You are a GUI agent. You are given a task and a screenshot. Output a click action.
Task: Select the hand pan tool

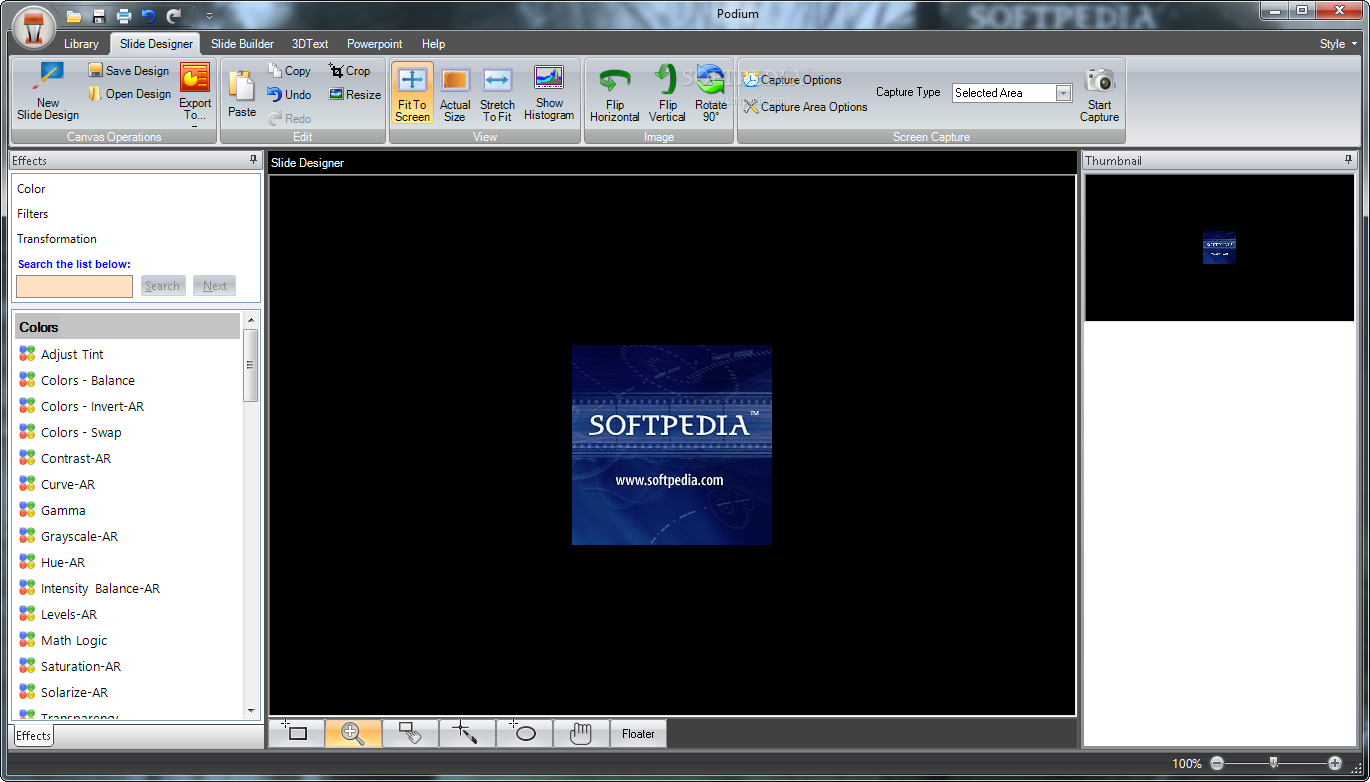coord(581,733)
